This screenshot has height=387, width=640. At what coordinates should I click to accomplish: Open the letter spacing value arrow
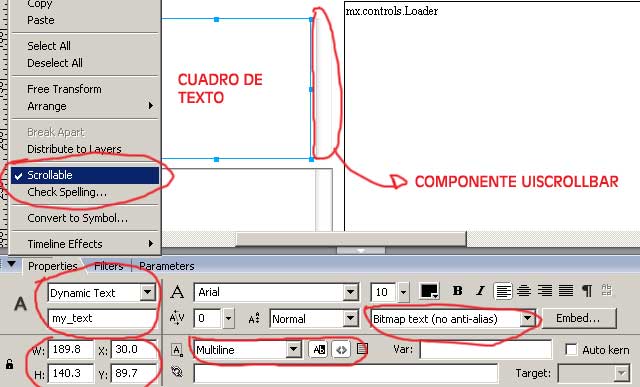229,318
